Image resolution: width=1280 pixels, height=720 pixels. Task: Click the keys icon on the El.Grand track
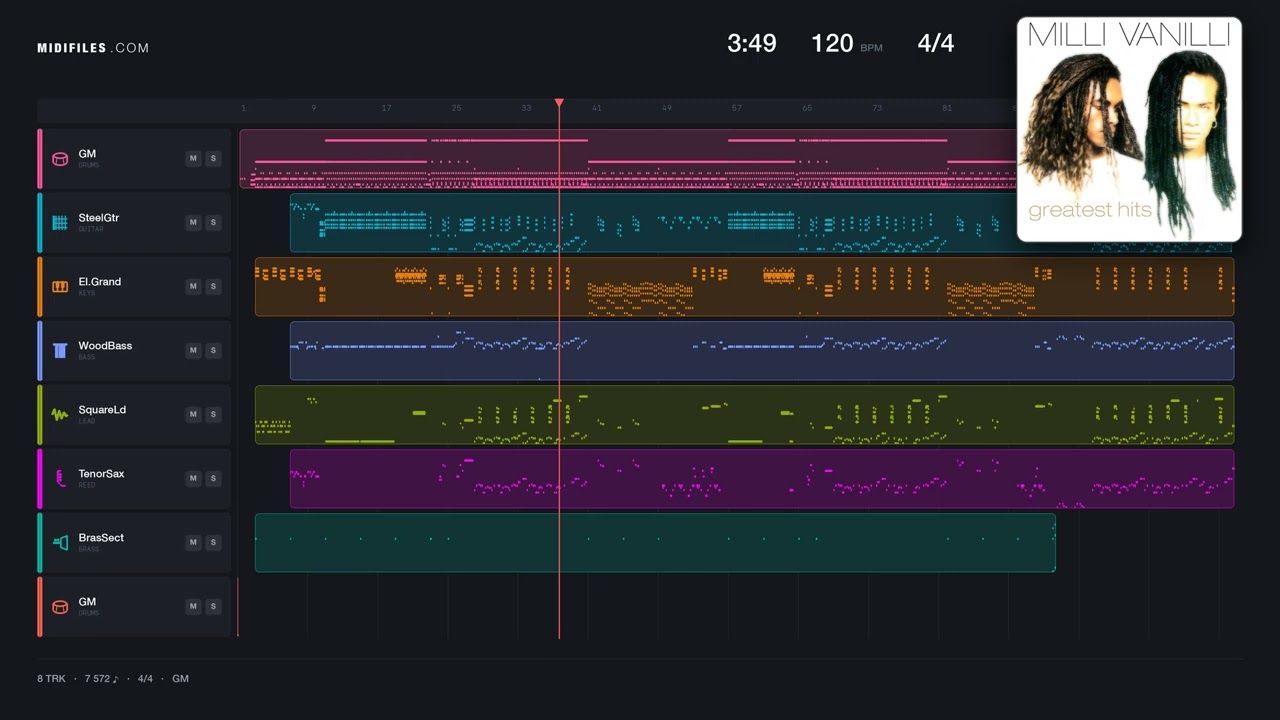[x=60, y=287]
